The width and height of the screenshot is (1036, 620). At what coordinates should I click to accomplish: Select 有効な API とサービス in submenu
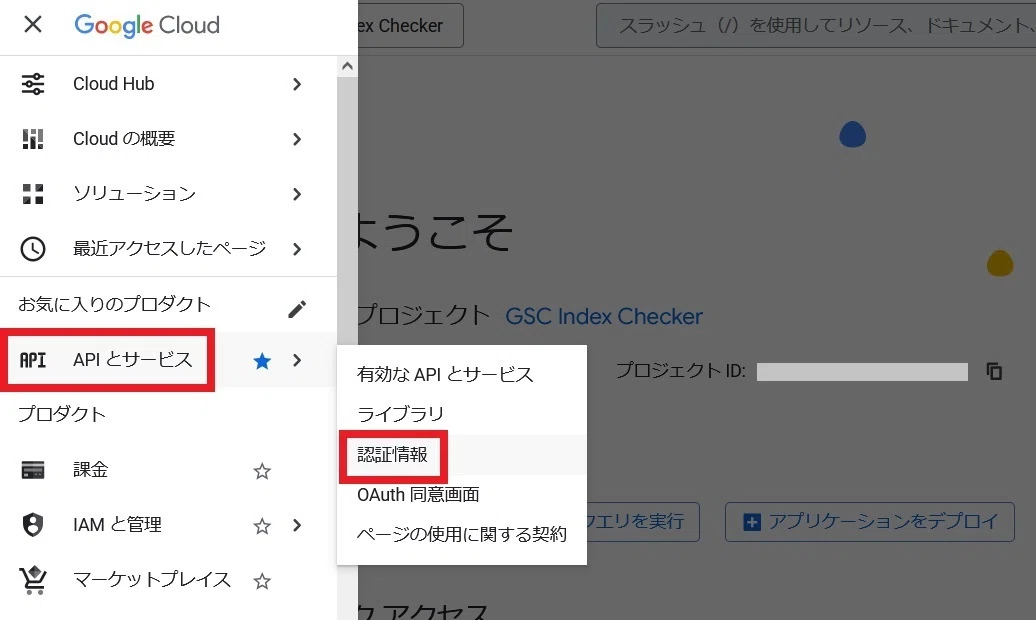coord(462,375)
